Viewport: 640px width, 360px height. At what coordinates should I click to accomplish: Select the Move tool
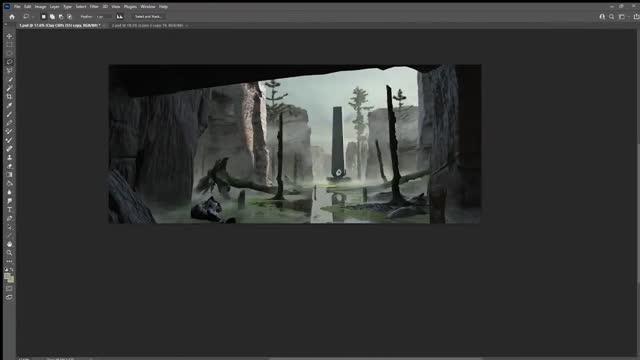[9, 36]
